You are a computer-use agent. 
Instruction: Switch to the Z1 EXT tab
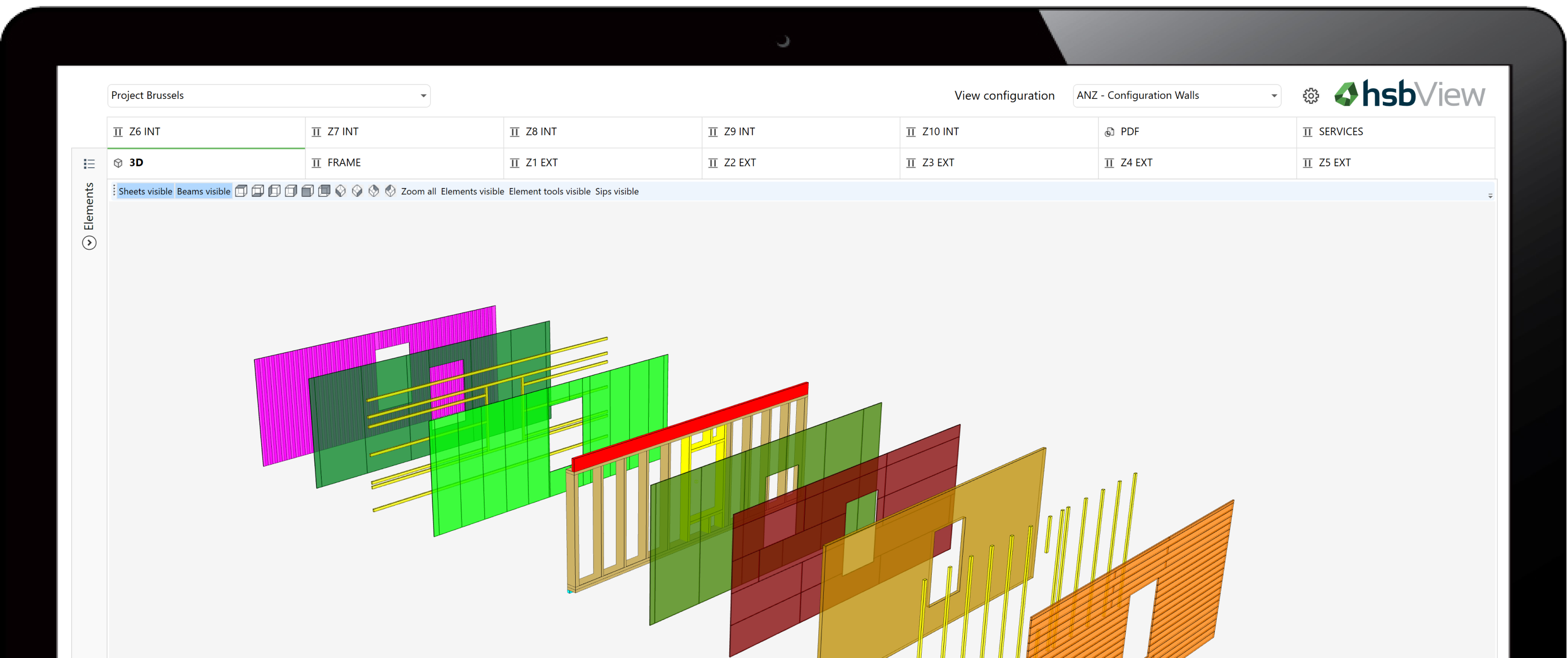(603, 163)
